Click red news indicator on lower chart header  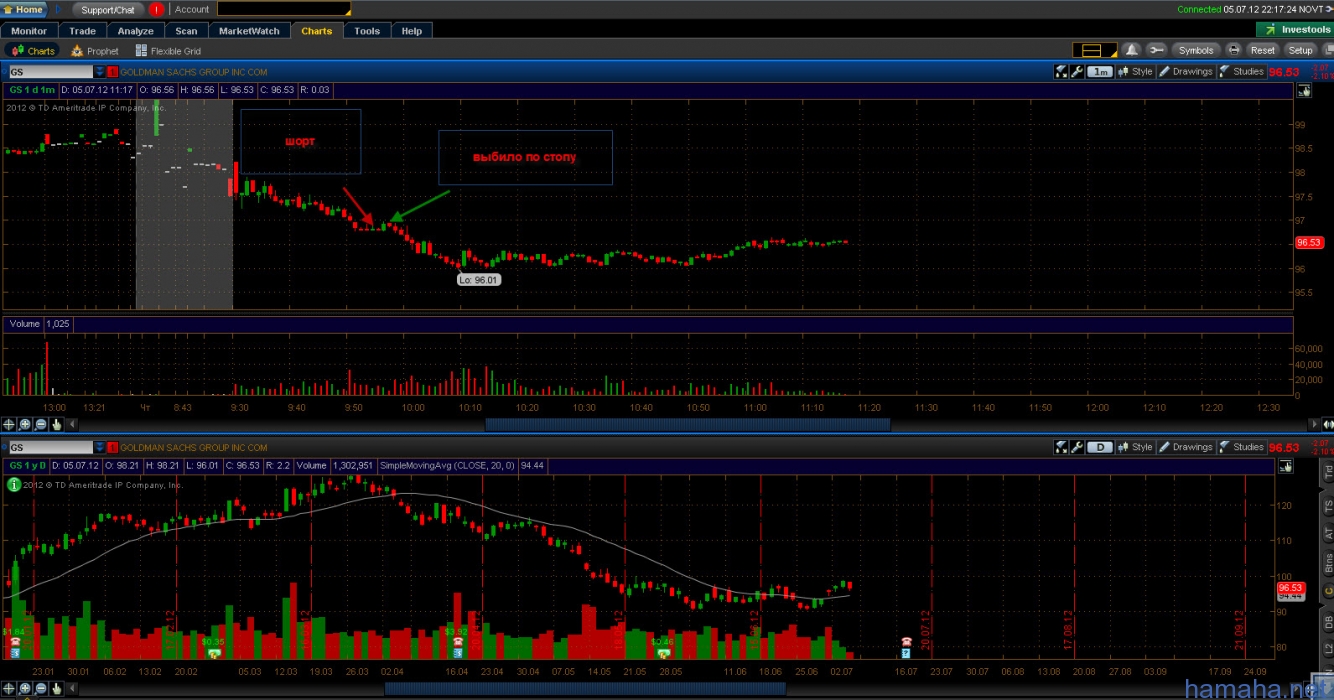pos(113,448)
